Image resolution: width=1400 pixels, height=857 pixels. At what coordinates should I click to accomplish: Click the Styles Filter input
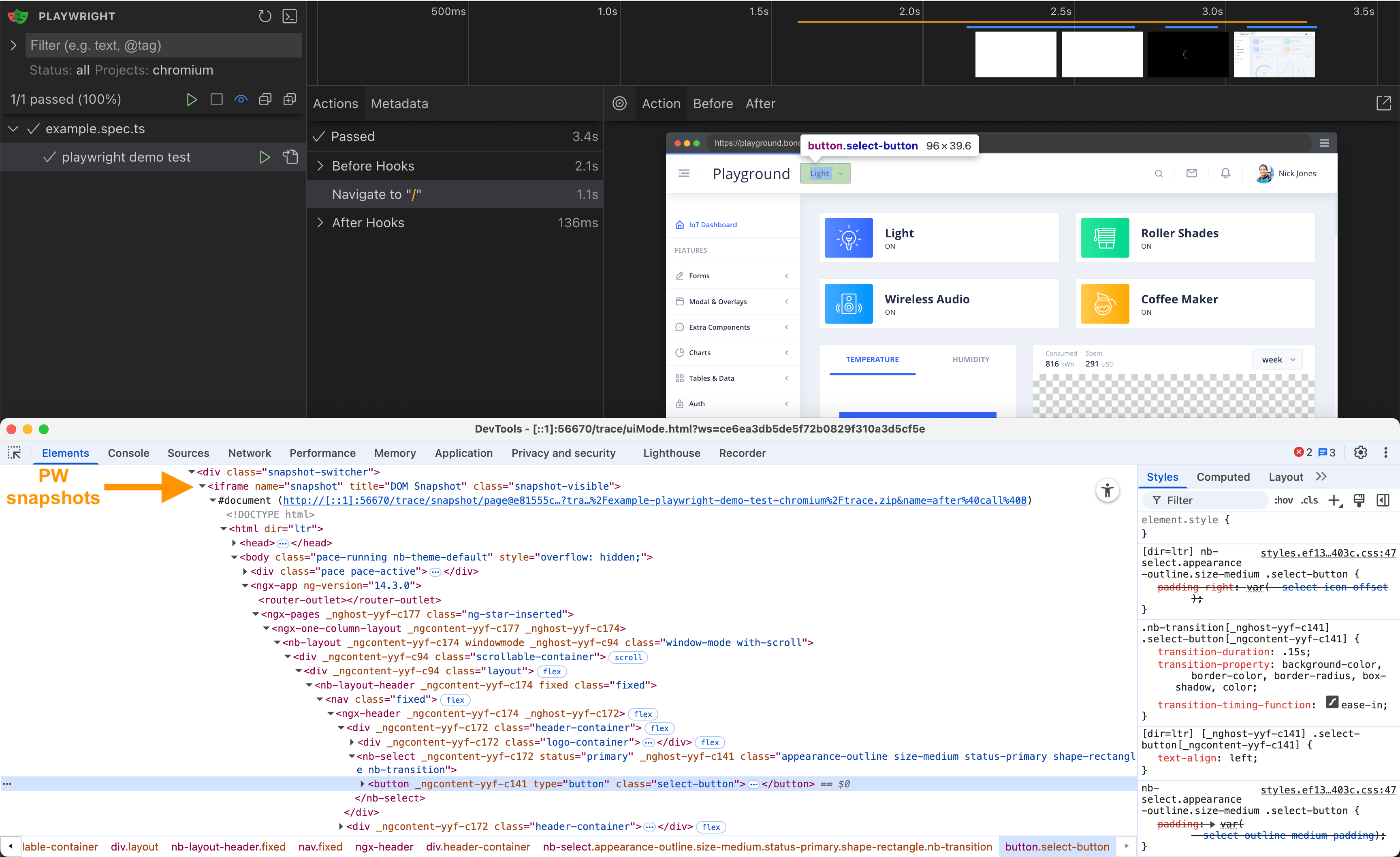pos(1205,500)
